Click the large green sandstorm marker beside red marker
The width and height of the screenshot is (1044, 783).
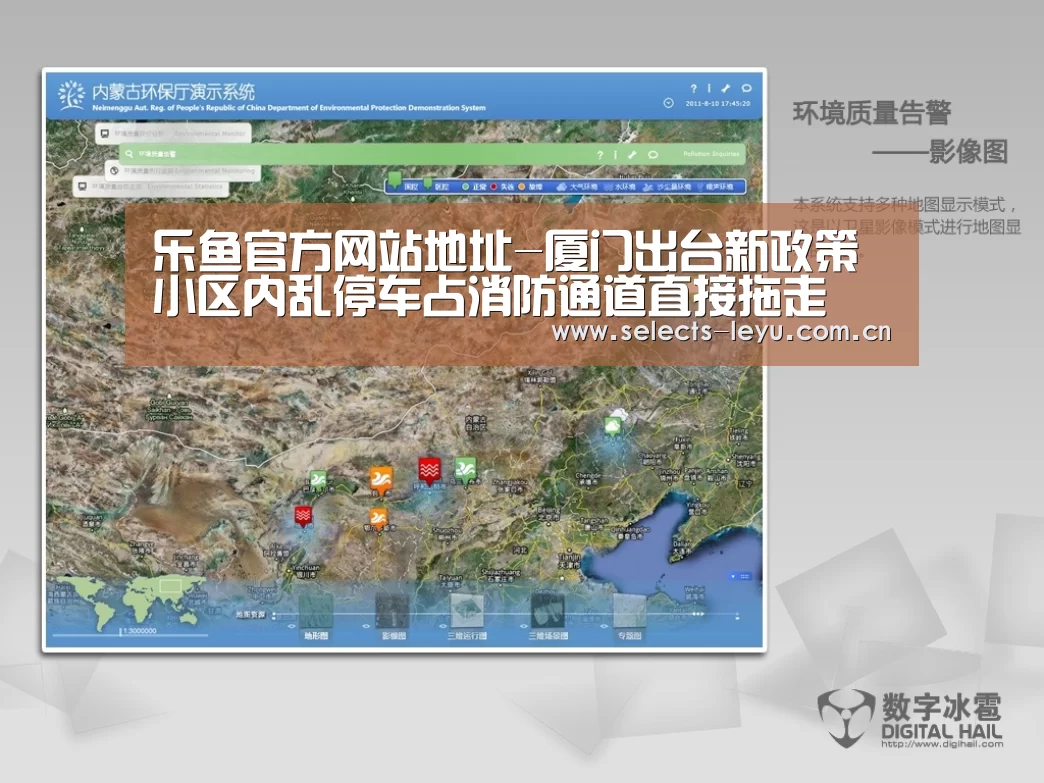tap(465, 471)
